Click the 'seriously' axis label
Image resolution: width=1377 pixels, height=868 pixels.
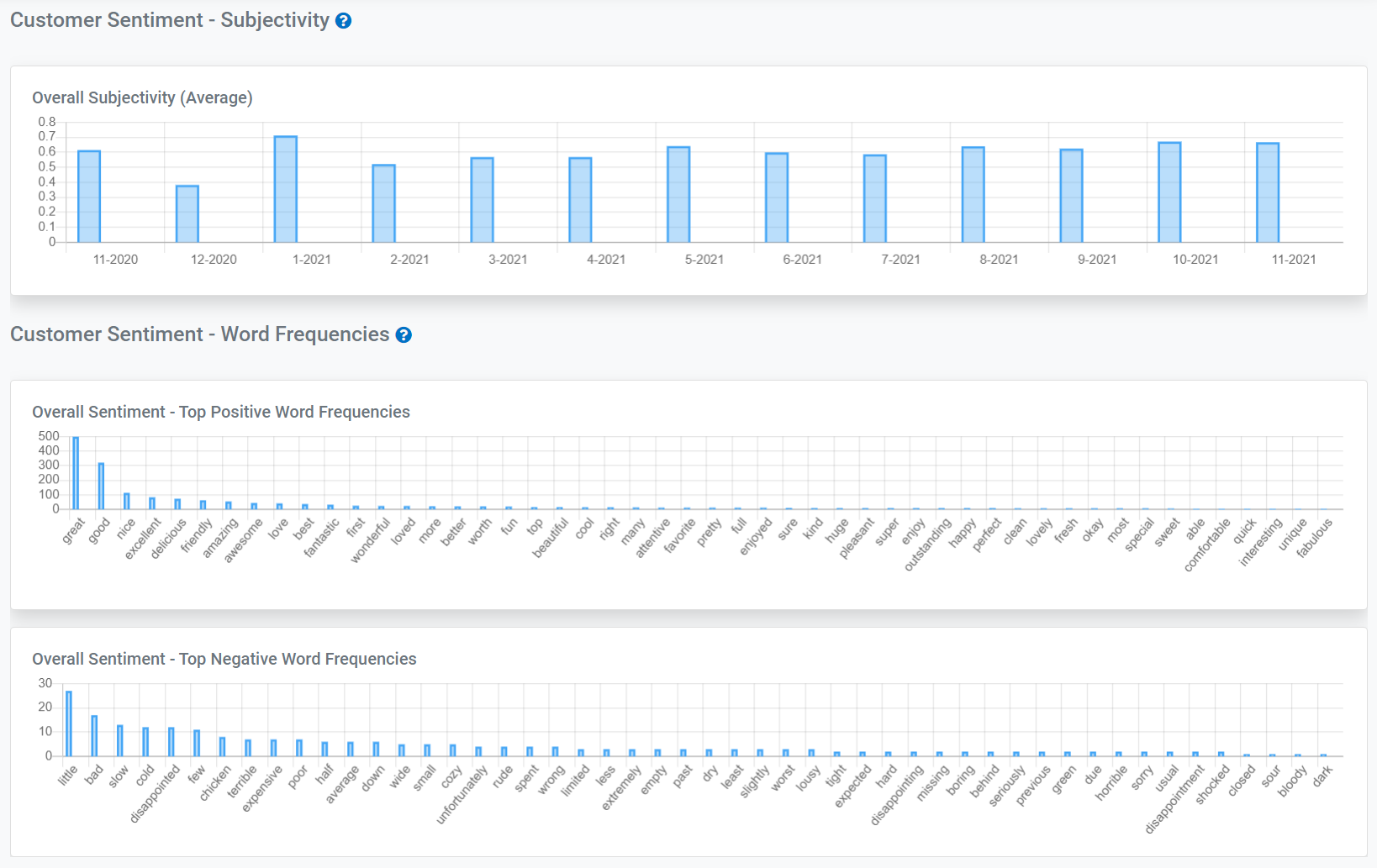[1007, 786]
